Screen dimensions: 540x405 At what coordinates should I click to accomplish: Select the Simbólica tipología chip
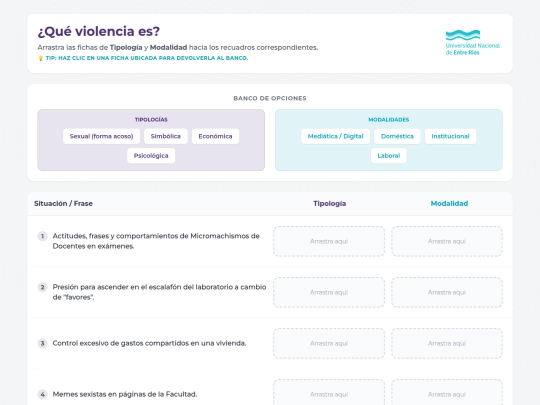pos(166,136)
